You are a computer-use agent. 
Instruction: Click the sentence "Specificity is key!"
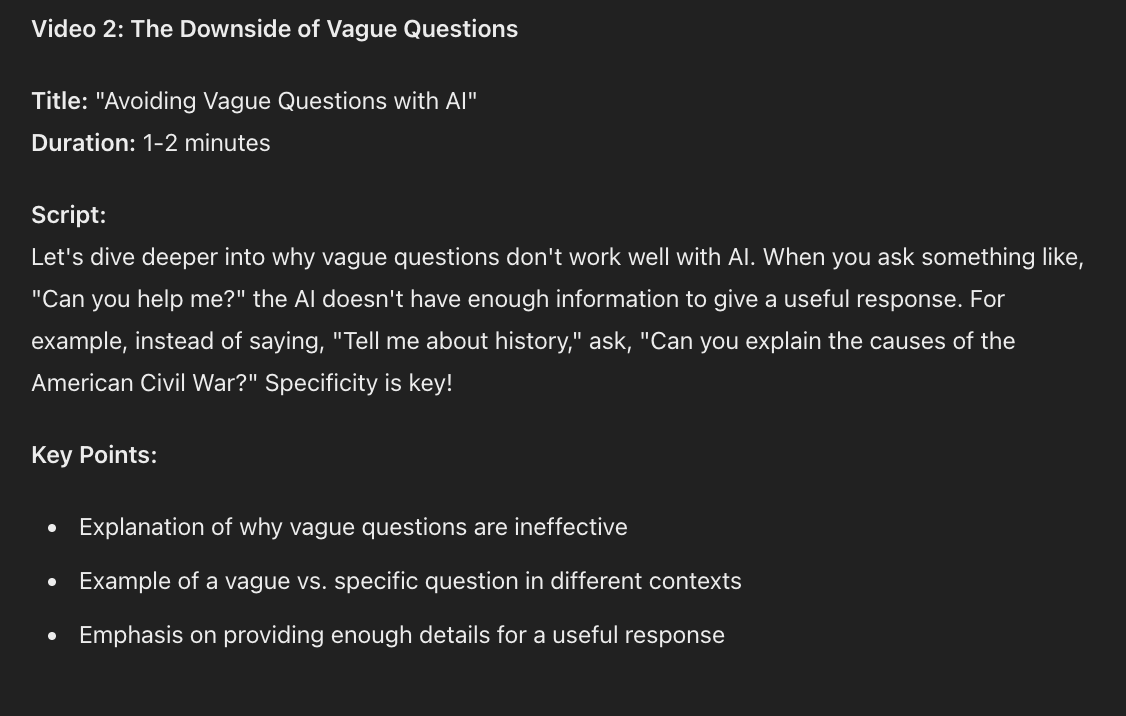[359, 383]
